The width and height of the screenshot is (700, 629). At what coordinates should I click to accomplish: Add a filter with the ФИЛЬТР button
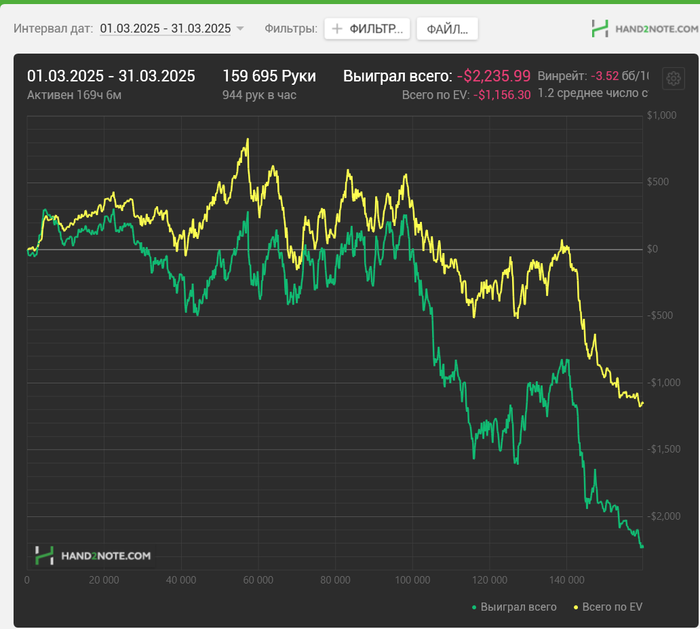(367, 29)
